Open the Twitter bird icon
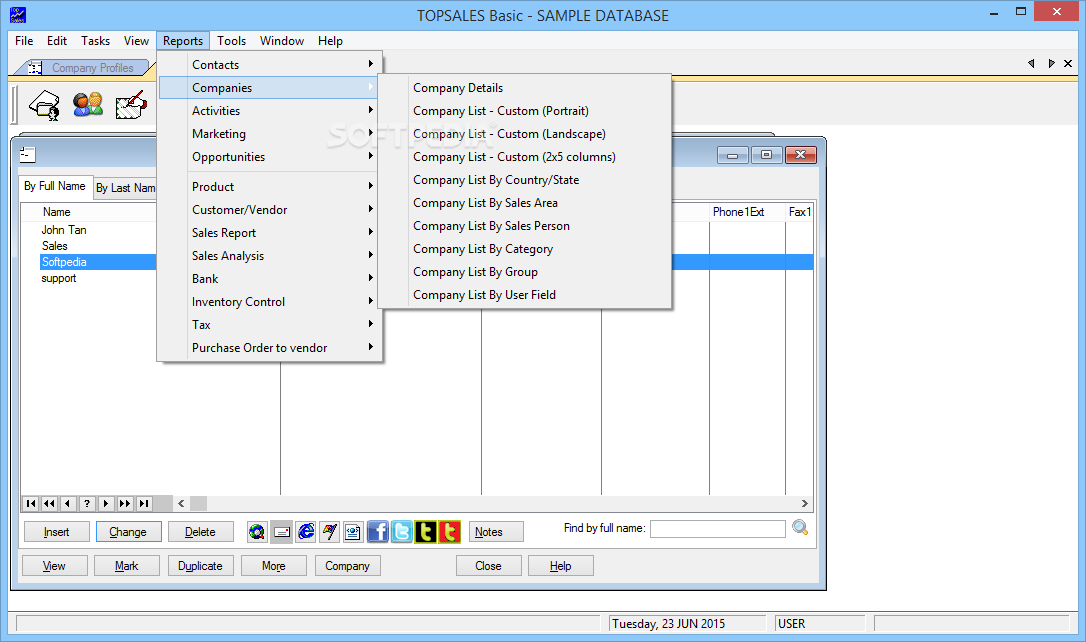 pos(402,532)
